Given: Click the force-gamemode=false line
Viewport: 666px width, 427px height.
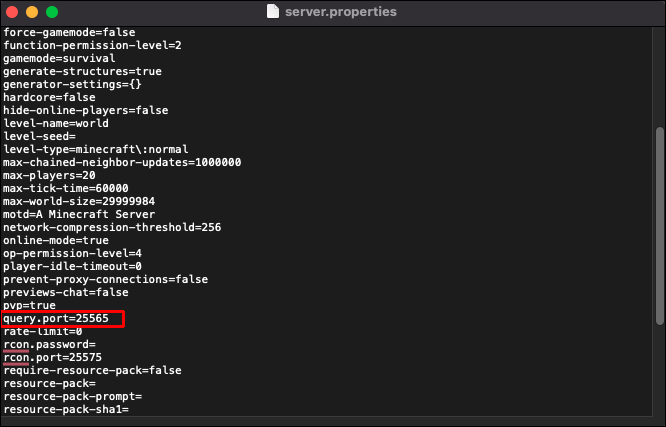Looking at the screenshot, I should [68, 32].
